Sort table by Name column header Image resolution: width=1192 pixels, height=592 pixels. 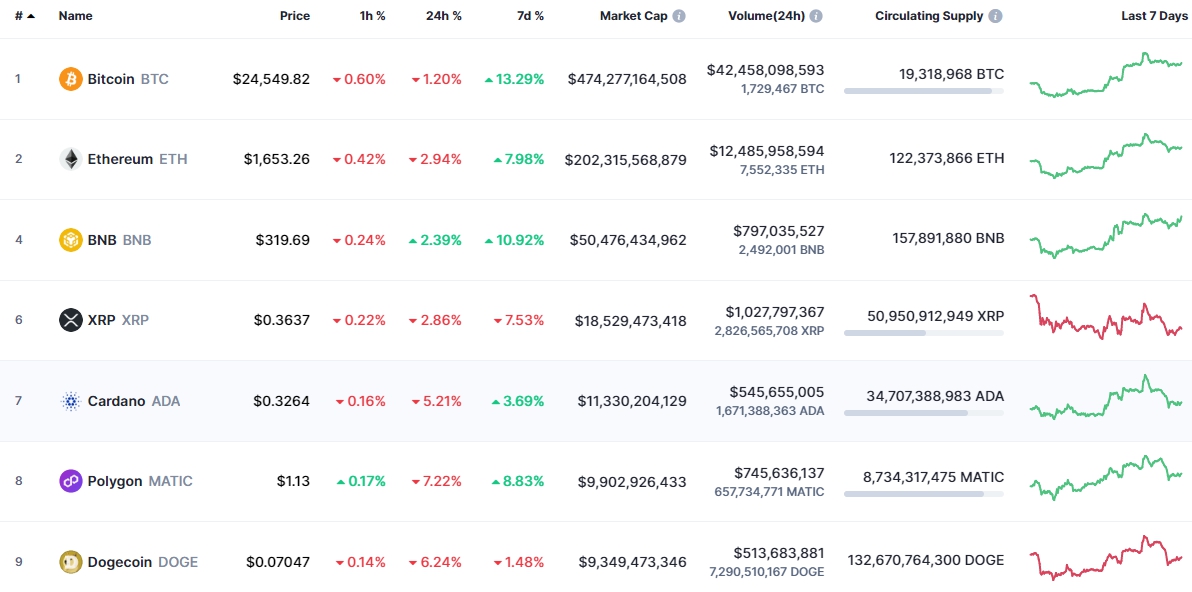point(76,16)
